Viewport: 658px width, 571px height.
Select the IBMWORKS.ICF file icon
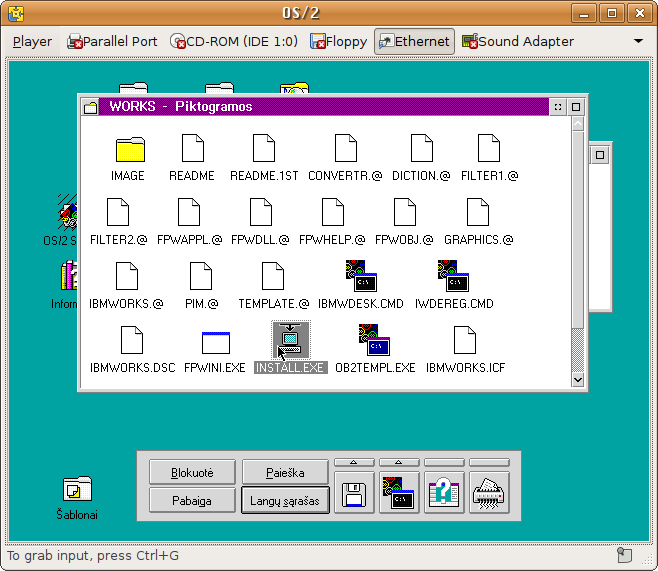pyautogui.click(x=465, y=340)
